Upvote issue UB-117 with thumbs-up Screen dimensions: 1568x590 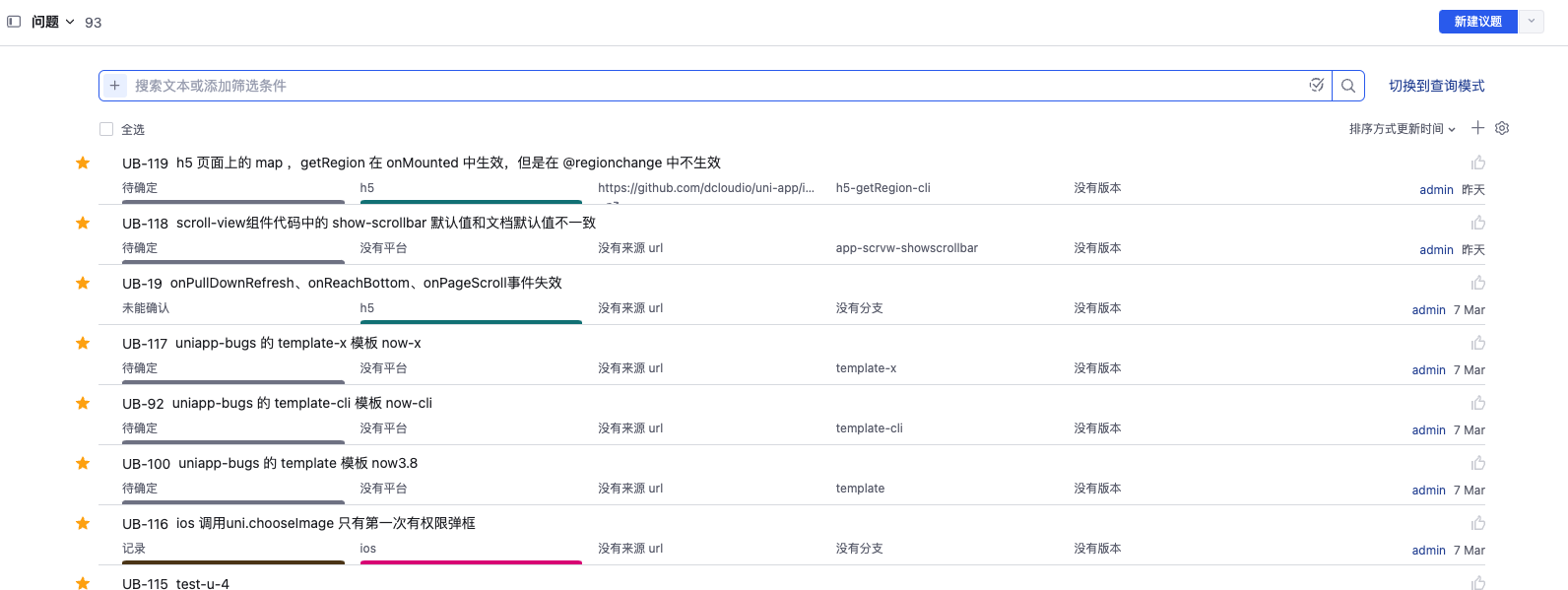pyautogui.click(x=1478, y=343)
